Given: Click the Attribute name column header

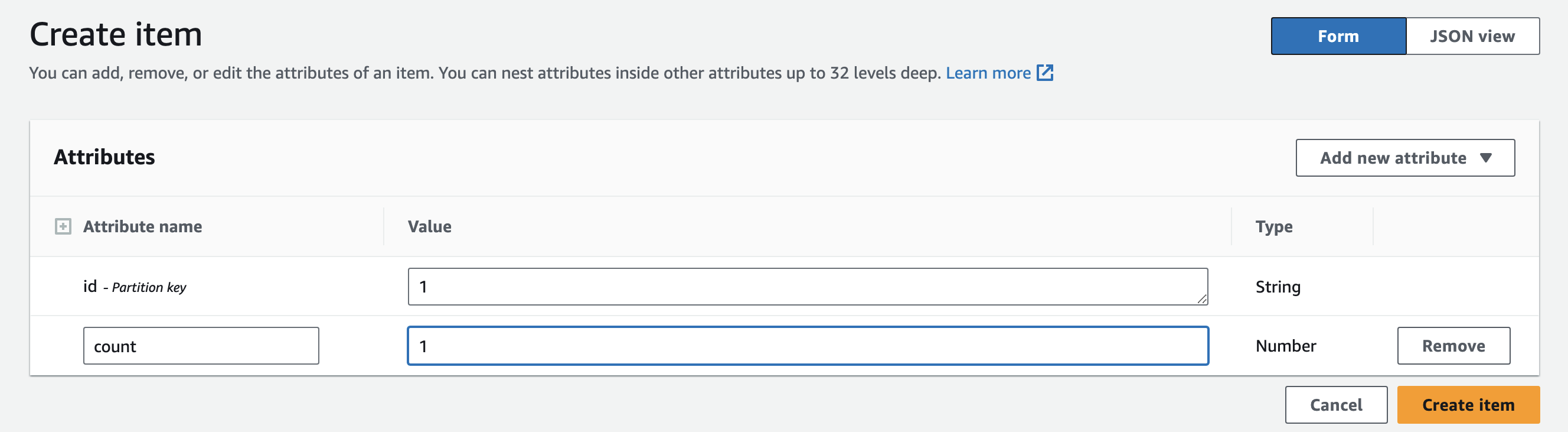Looking at the screenshot, I should click(143, 226).
